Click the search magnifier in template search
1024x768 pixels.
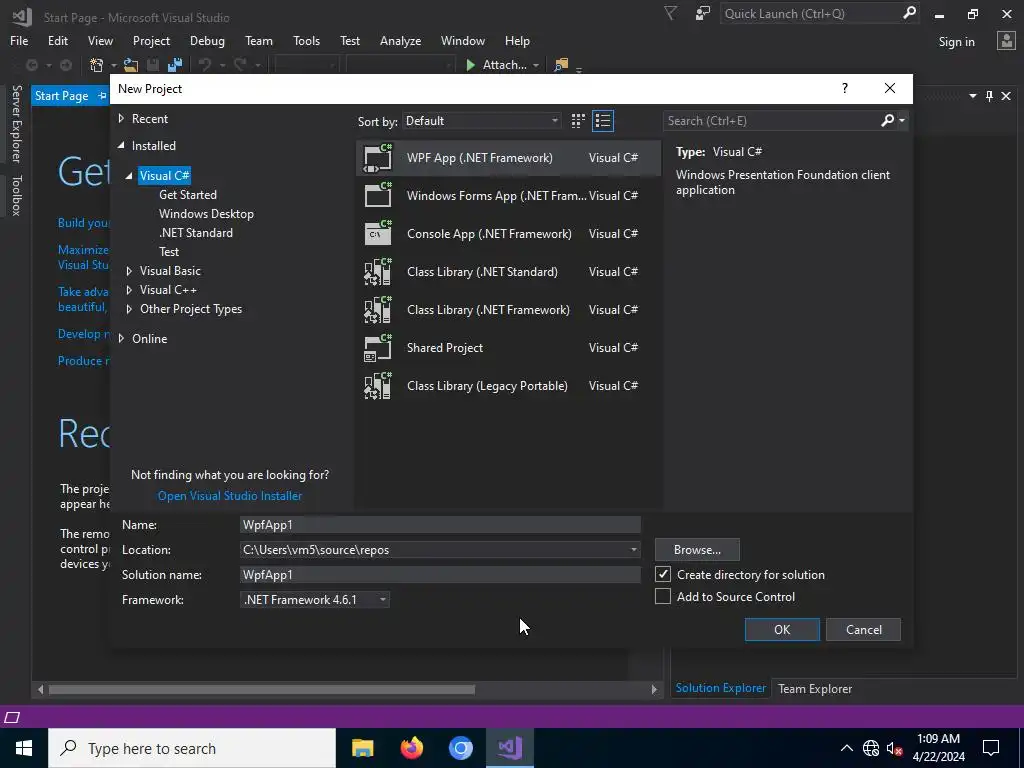click(888, 120)
